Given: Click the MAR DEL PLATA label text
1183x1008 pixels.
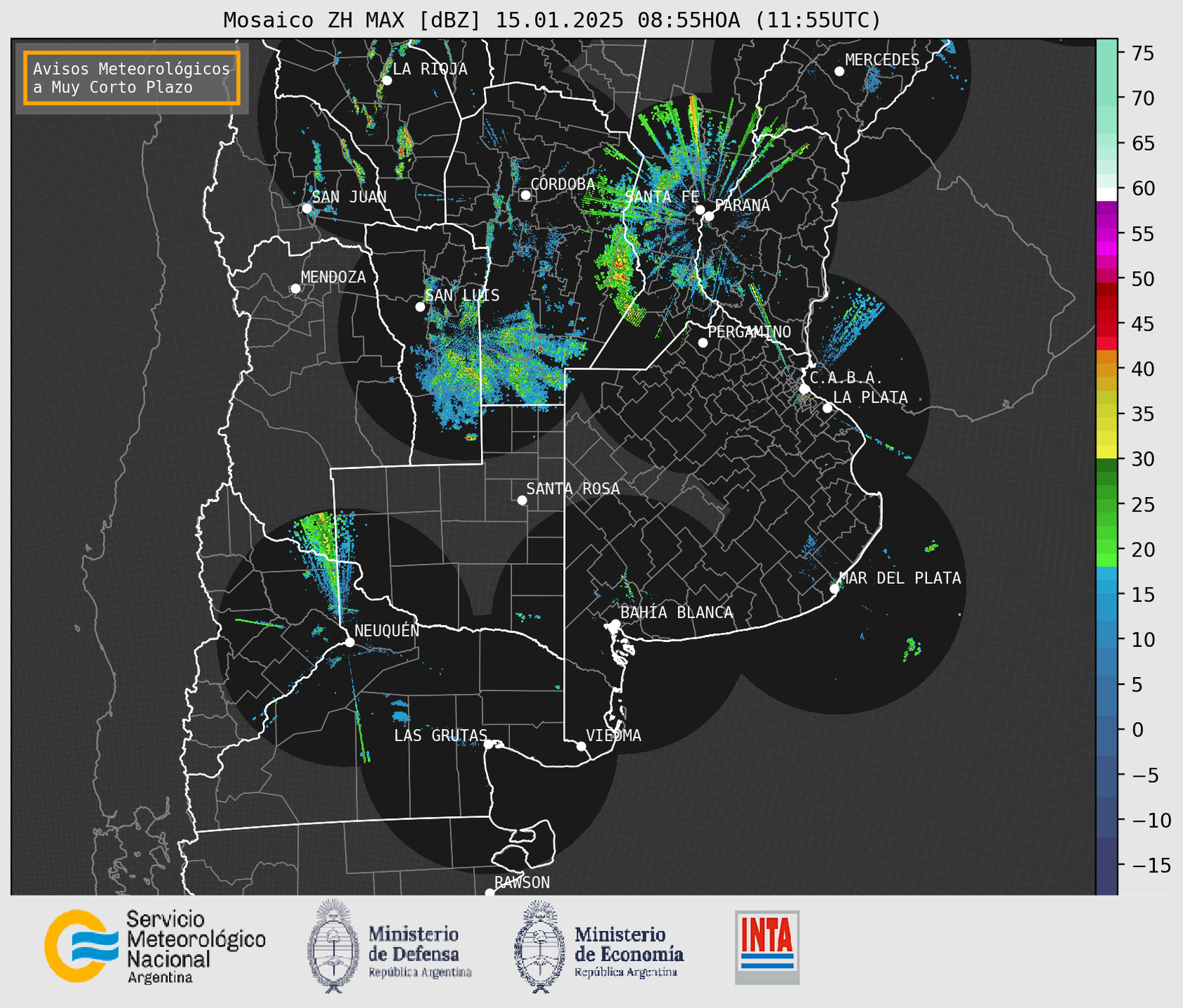Looking at the screenshot, I should [x=900, y=578].
